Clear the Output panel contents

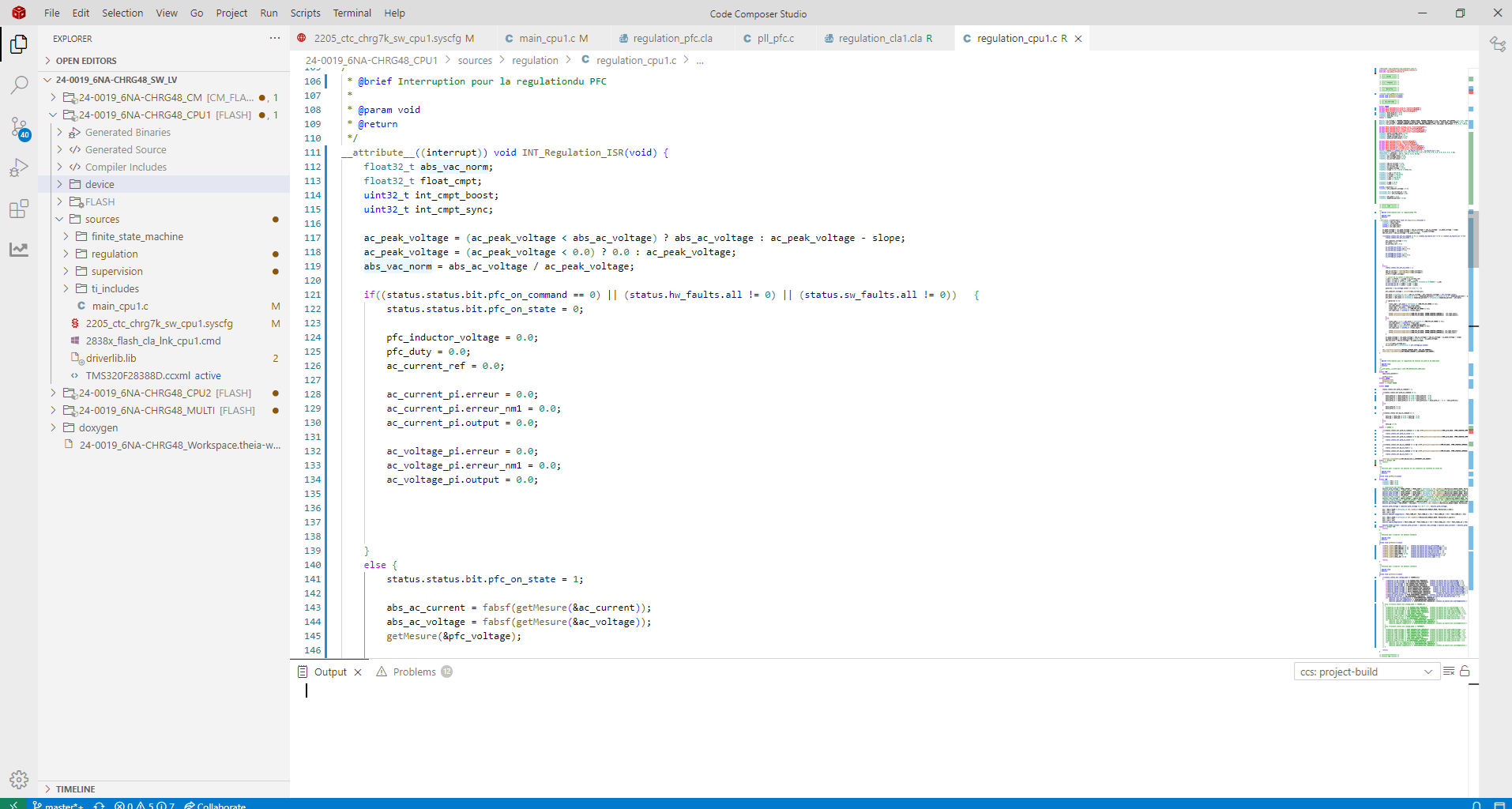(1448, 672)
